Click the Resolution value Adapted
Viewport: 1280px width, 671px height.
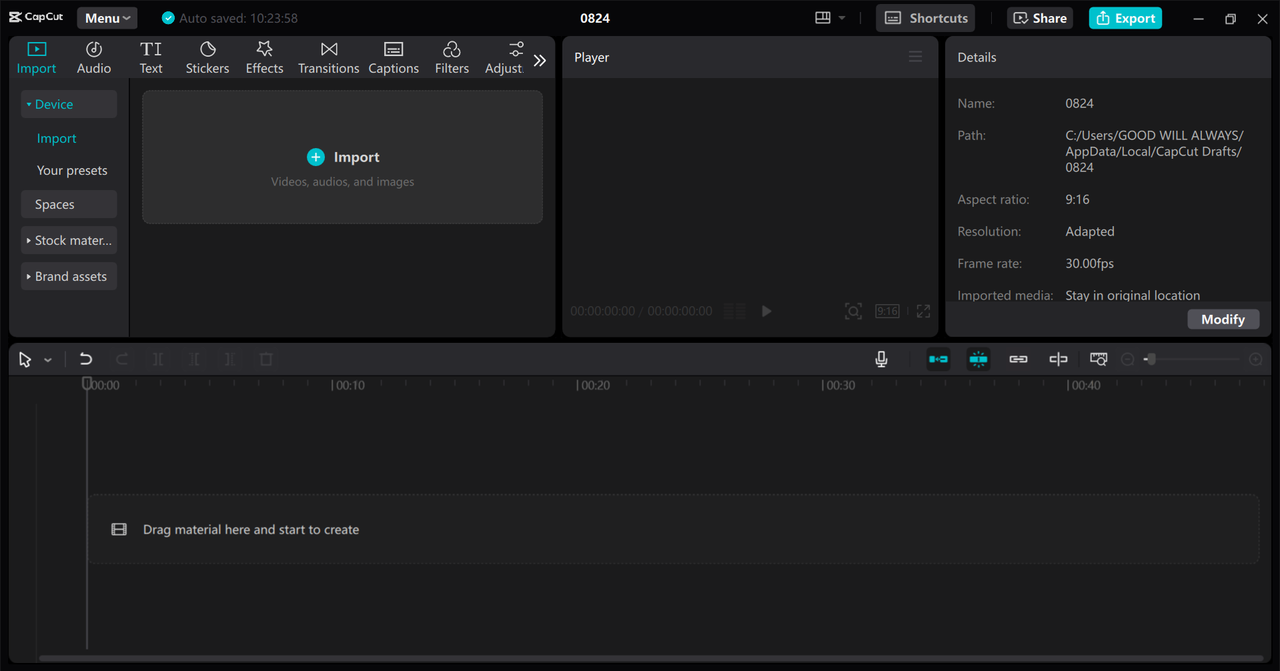[1090, 231]
